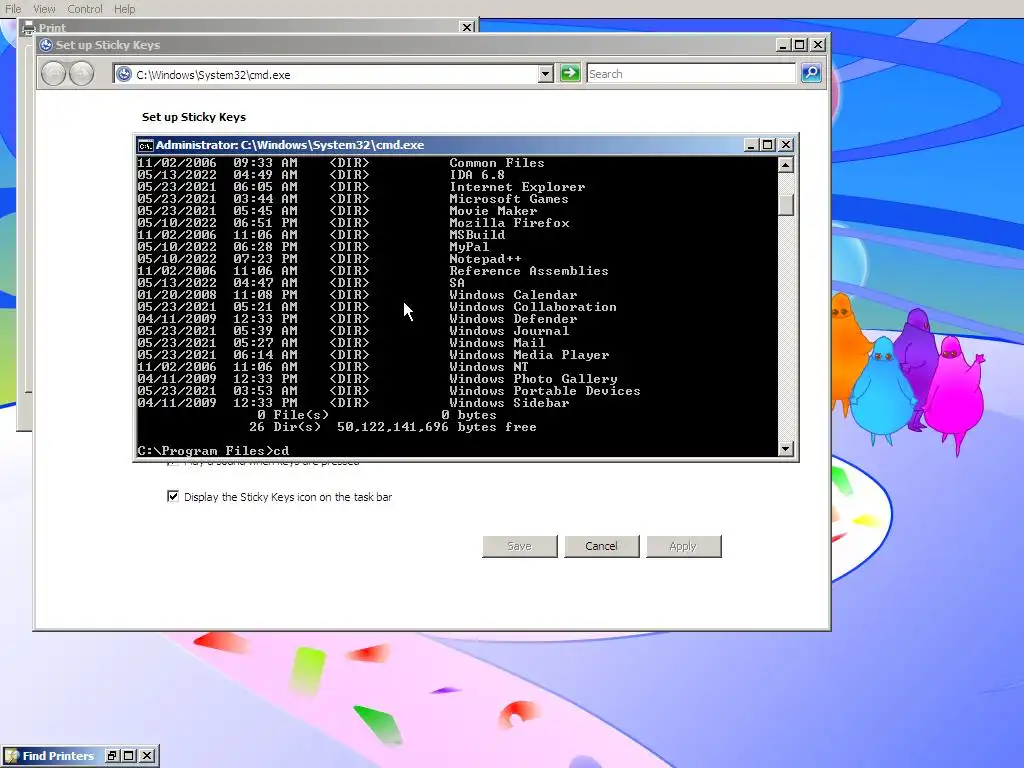The image size is (1024, 768).
Task: Click the Sticky Keys window title icon
Action: click(x=46, y=45)
